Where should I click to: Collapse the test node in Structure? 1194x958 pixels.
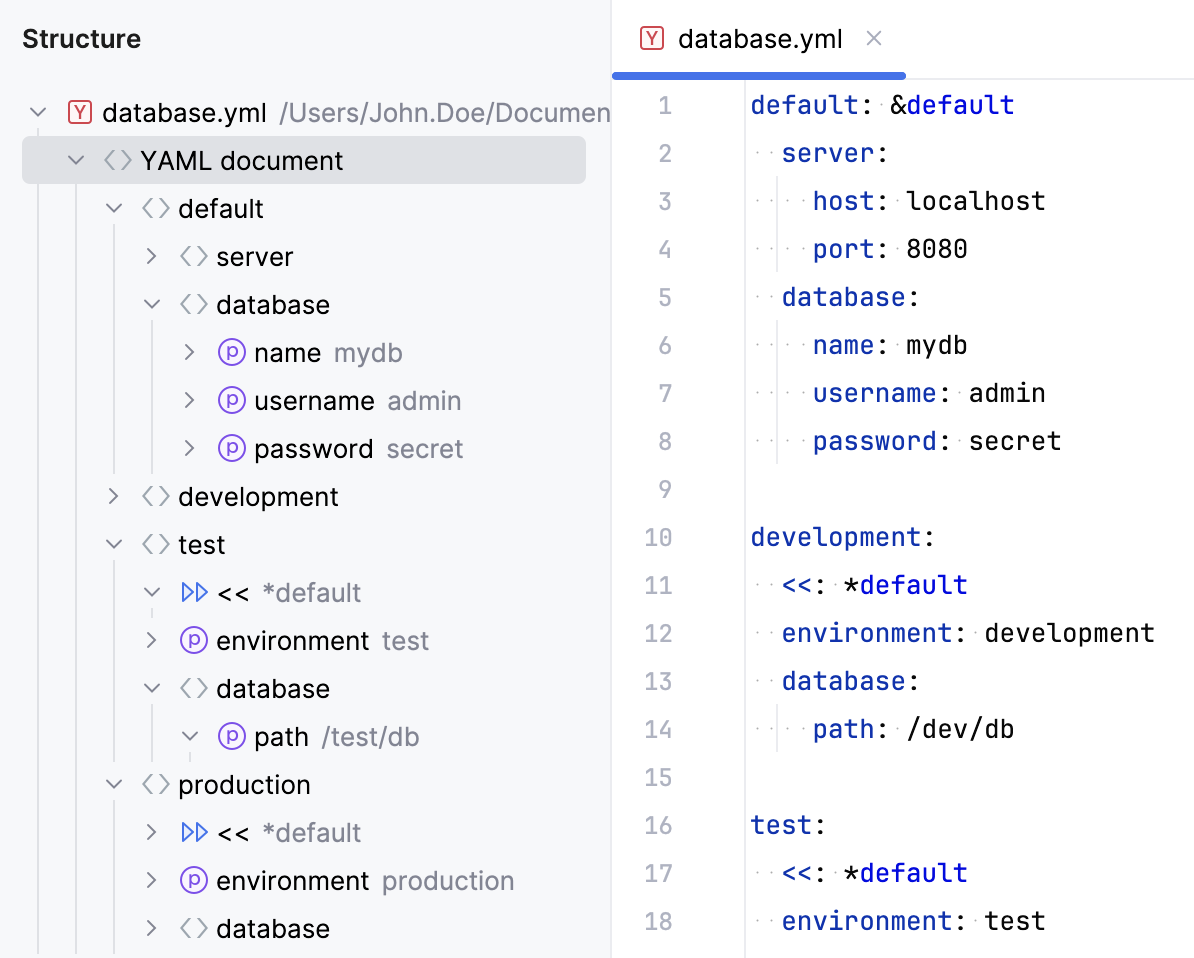(113, 544)
